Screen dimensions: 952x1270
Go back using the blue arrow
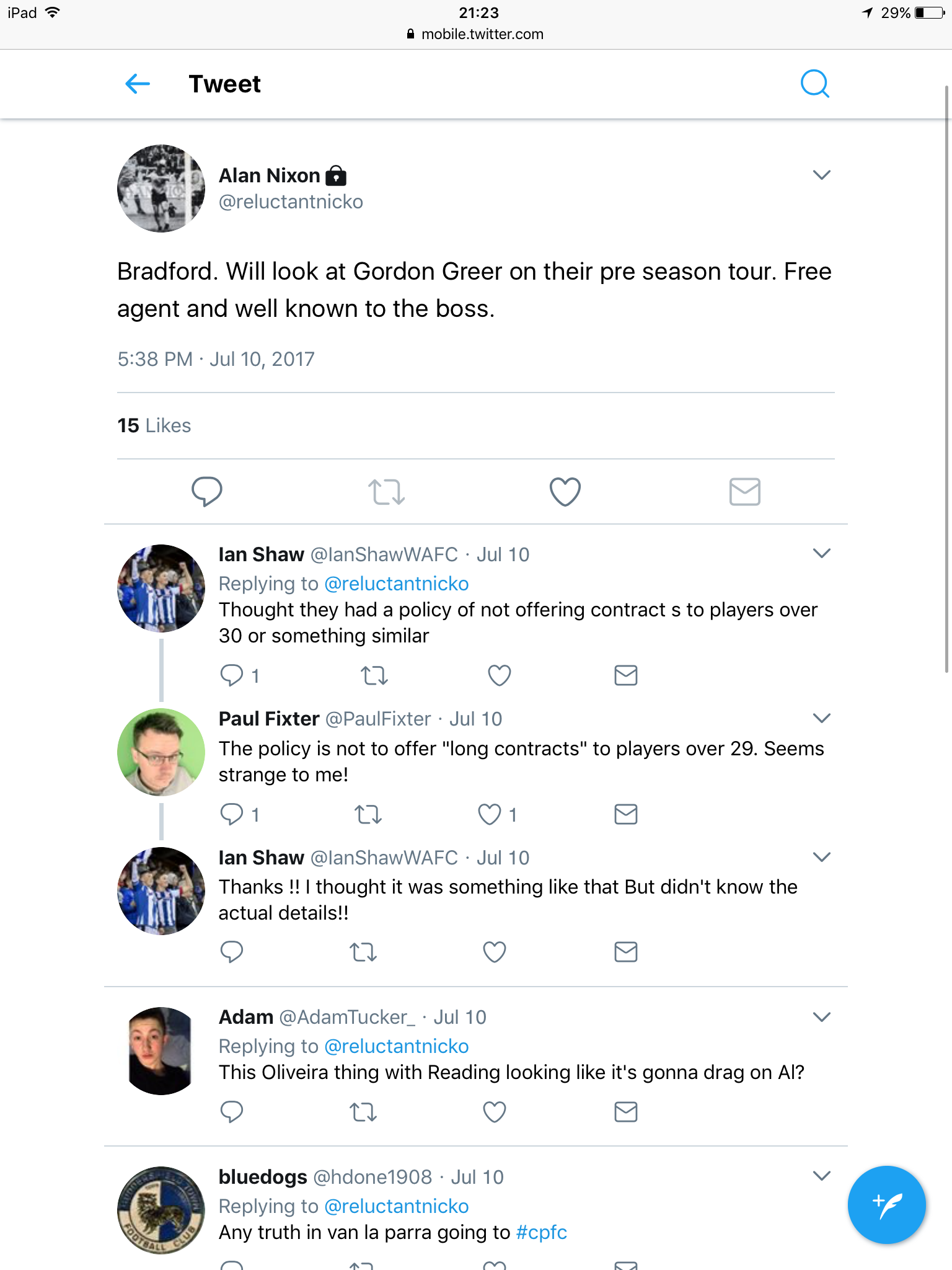click(x=138, y=84)
